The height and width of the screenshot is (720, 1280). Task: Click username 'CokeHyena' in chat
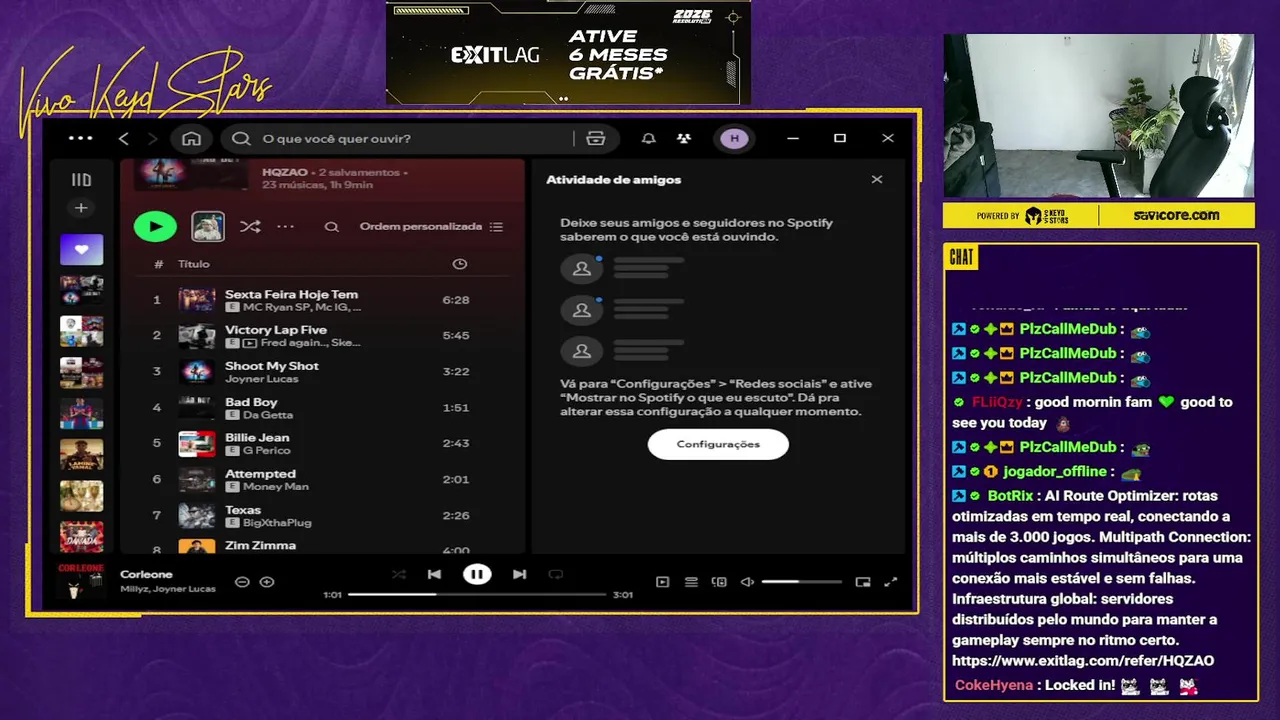click(x=994, y=685)
